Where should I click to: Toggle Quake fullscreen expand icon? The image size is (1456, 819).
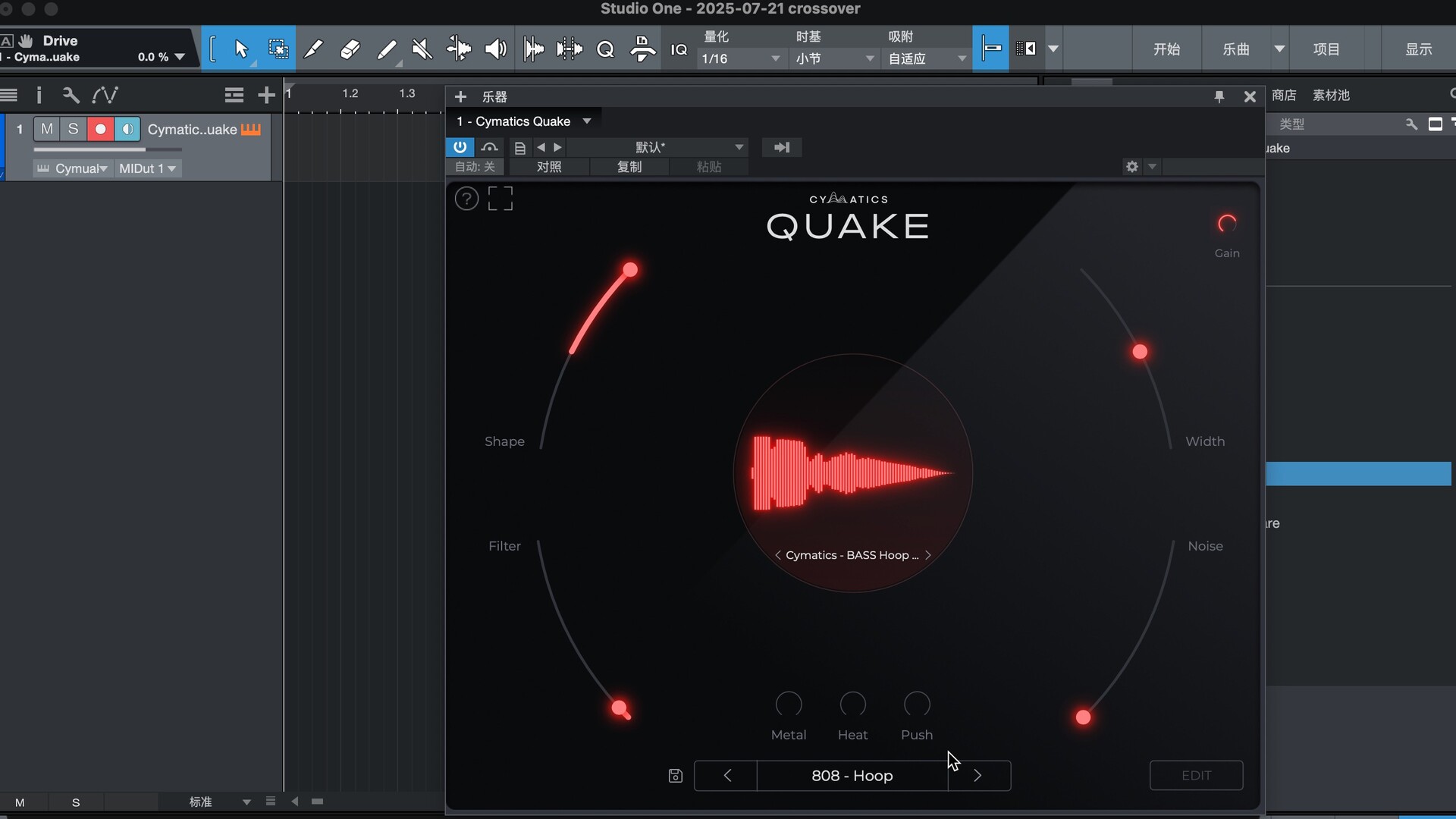pos(500,199)
